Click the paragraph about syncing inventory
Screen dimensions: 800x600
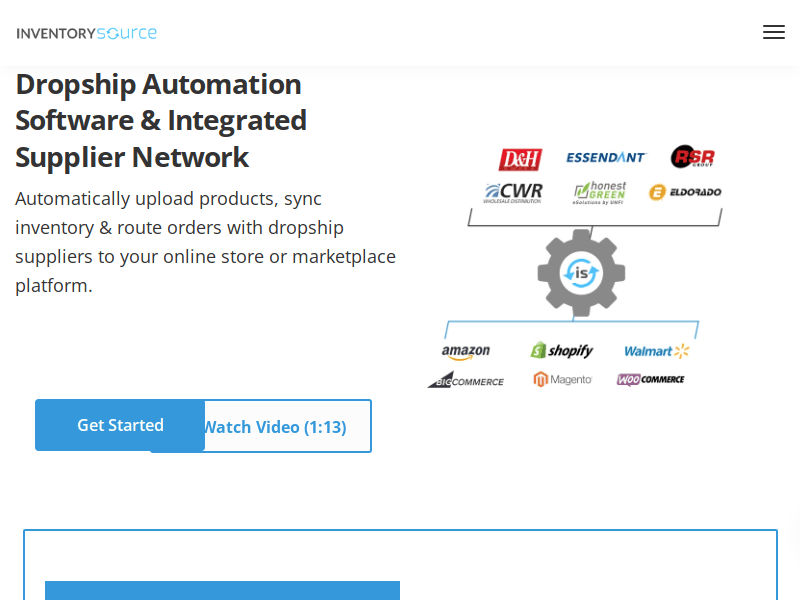205,242
